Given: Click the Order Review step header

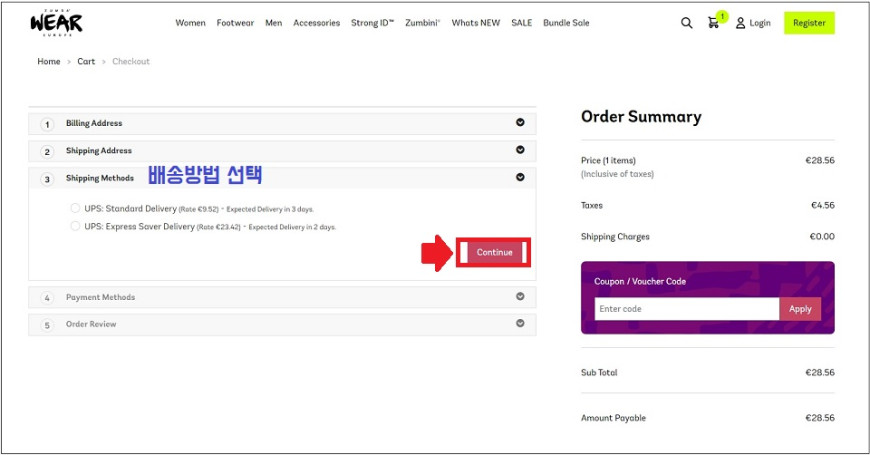Looking at the screenshot, I should click(x=282, y=324).
